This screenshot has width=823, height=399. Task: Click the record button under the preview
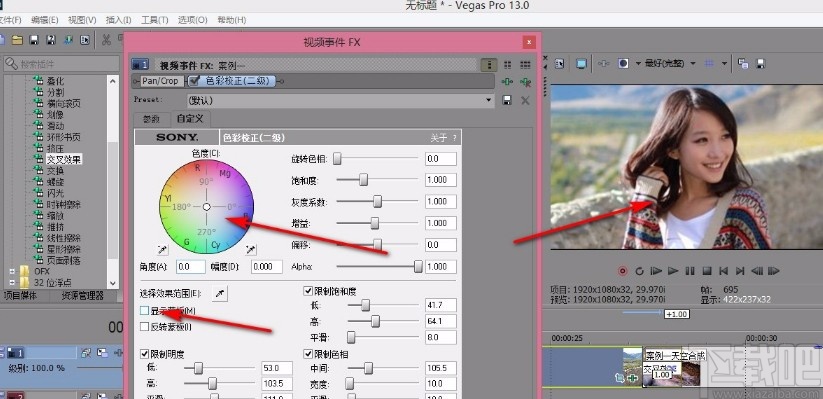pos(622,271)
